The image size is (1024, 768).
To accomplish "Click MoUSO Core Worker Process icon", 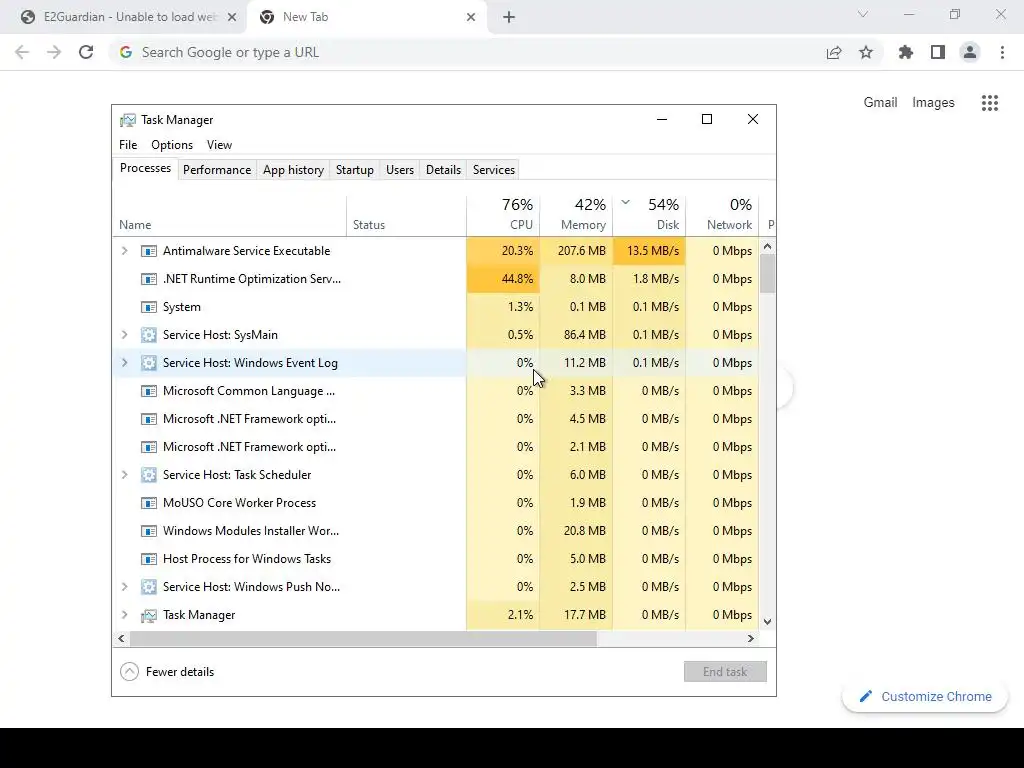I will (x=149, y=503).
